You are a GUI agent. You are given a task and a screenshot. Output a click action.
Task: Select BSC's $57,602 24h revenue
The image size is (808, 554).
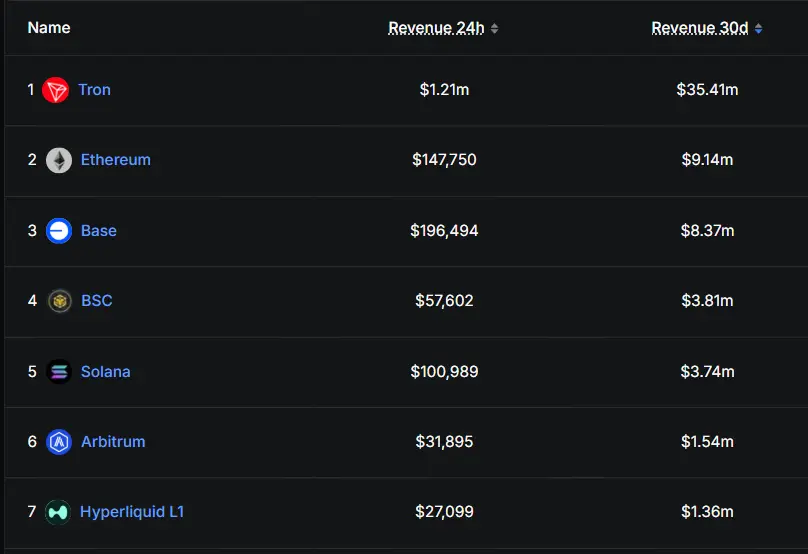point(444,300)
